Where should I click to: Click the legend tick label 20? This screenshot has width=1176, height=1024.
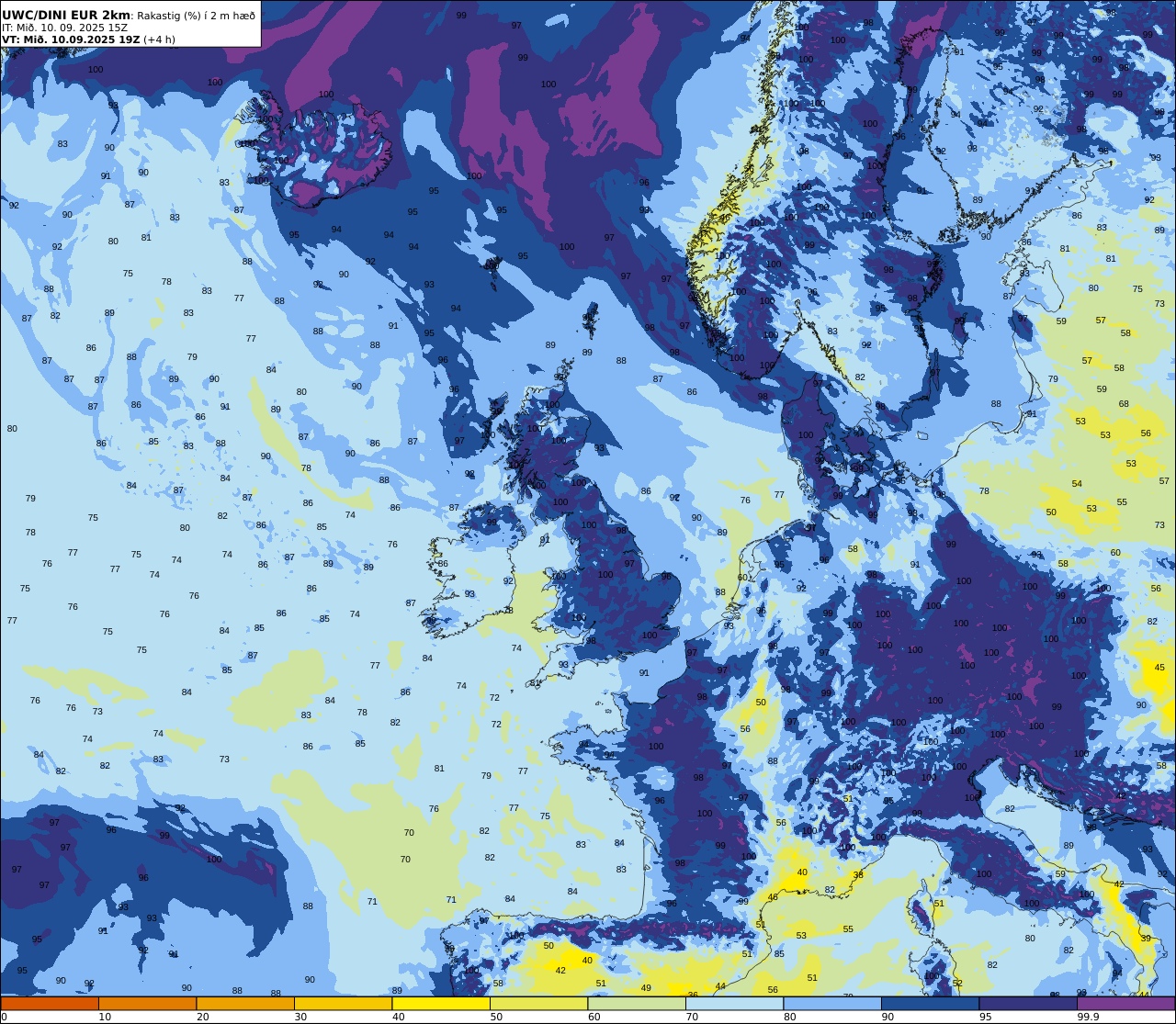(x=202, y=1017)
